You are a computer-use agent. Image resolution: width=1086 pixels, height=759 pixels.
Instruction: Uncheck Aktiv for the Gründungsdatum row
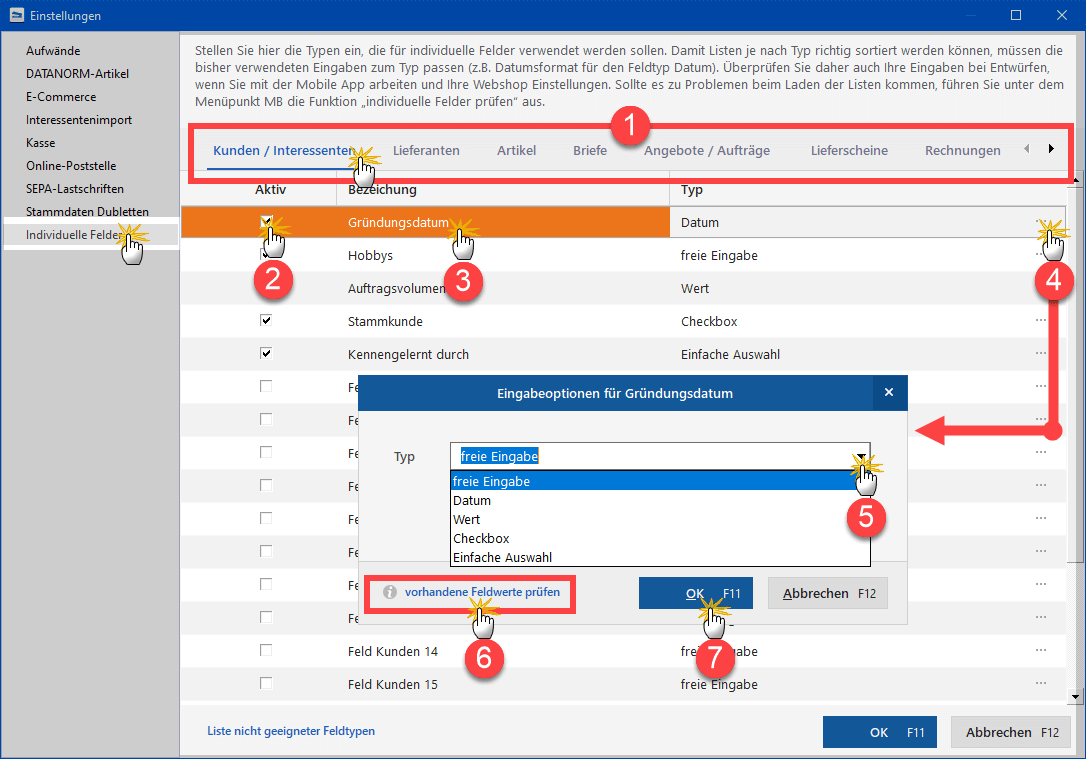[266, 222]
